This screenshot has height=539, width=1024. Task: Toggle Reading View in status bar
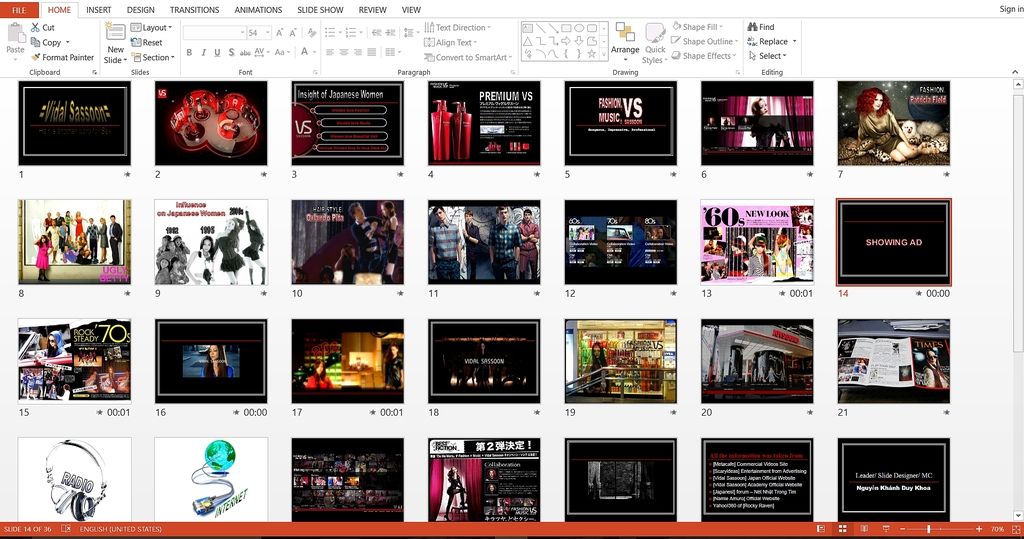862,528
